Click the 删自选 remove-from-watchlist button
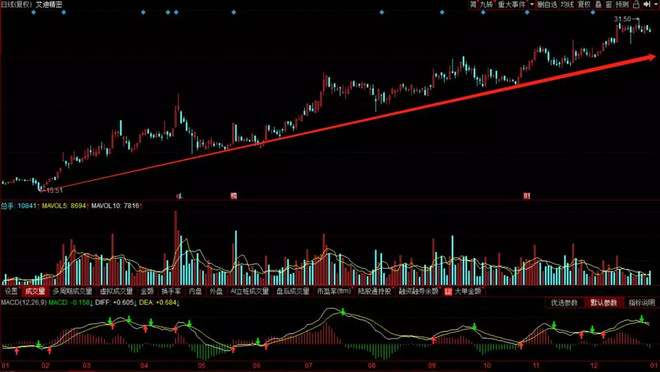The image size is (660, 372). pyautogui.click(x=547, y=4)
